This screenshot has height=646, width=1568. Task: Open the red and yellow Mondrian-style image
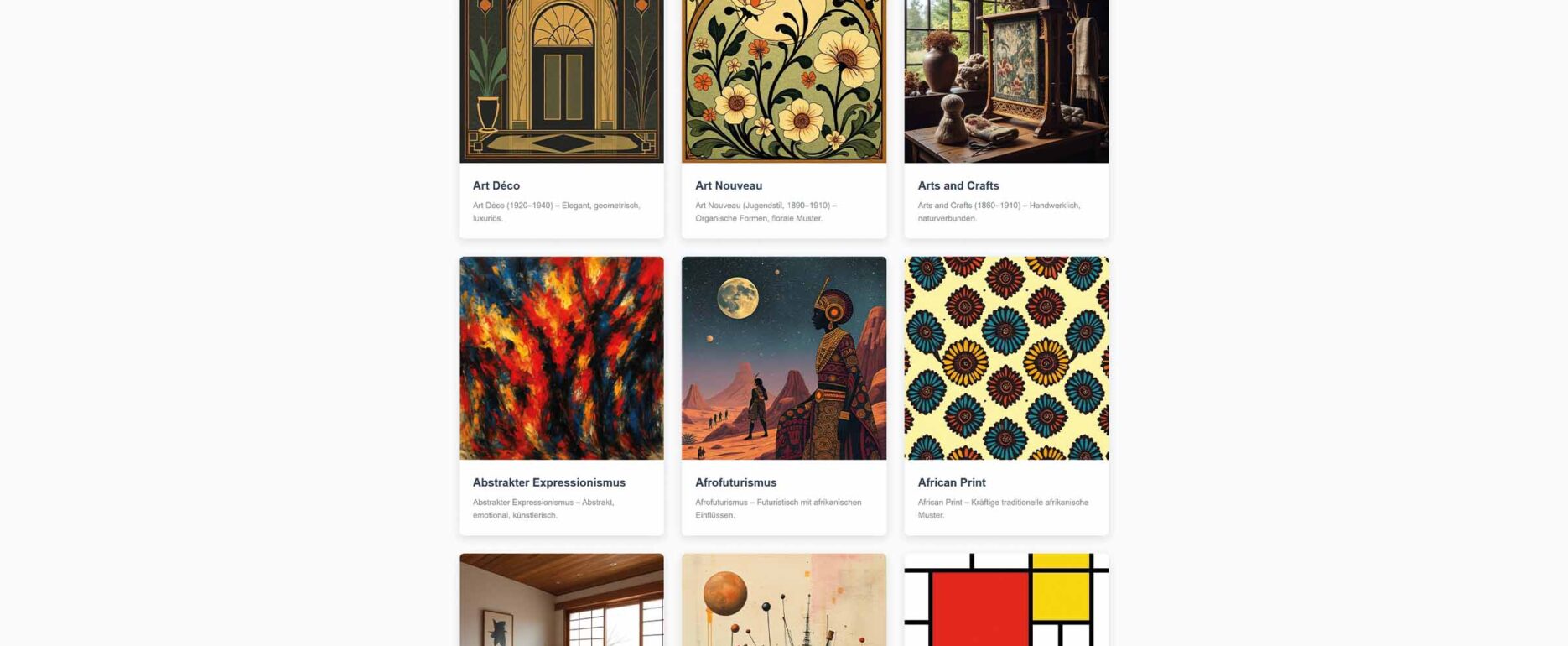pos(1006,600)
